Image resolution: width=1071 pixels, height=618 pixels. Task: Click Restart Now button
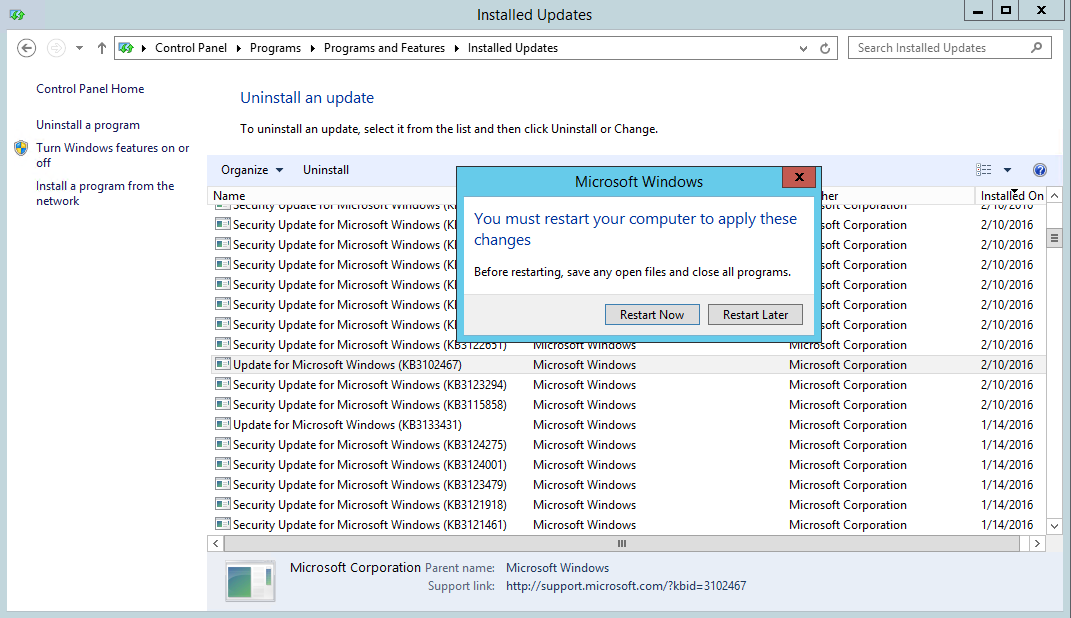point(652,315)
